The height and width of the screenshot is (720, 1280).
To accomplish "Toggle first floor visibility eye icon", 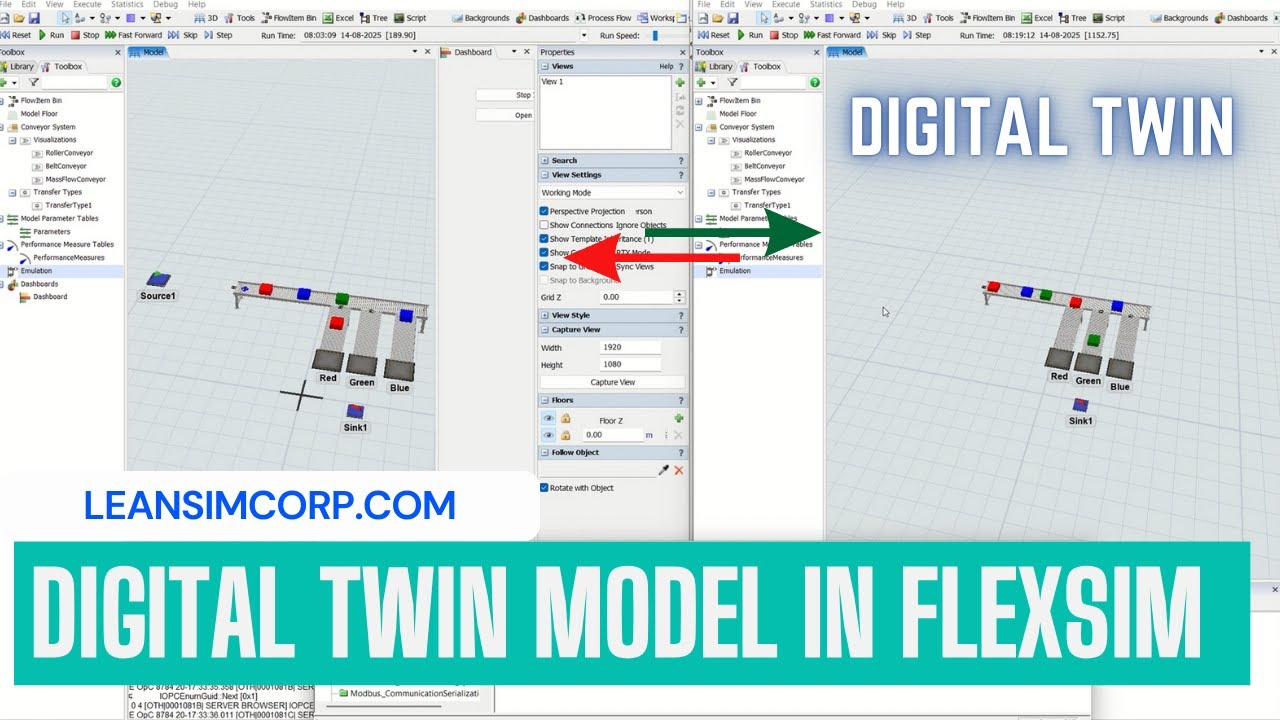I will [547, 418].
